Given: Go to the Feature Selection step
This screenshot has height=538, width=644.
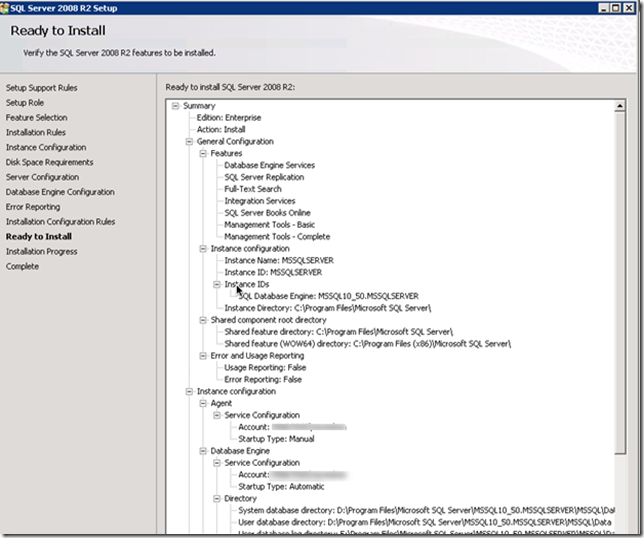Looking at the screenshot, I should [x=37, y=117].
